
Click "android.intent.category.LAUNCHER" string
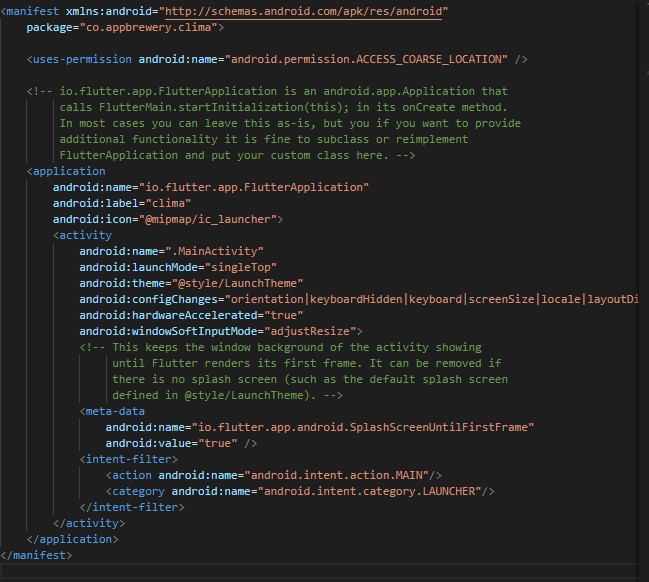click(x=369, y=491)
